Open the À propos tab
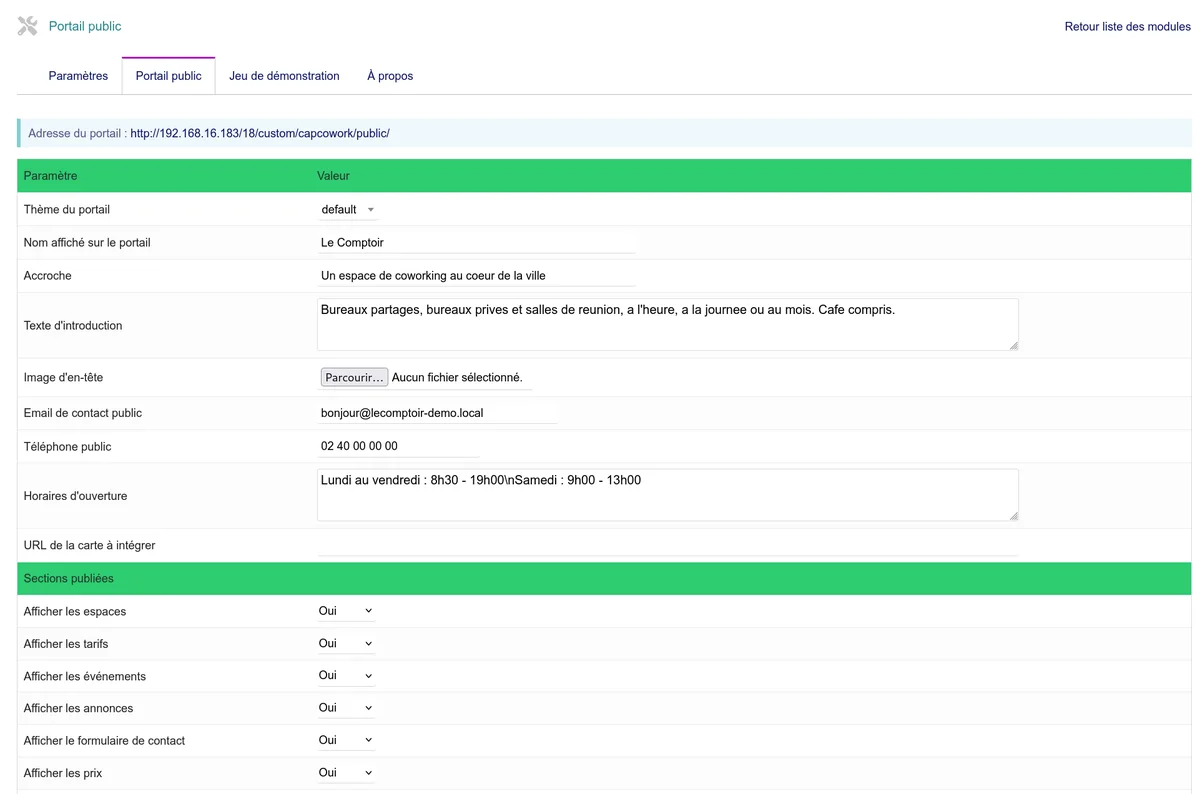The height and width of the screenshot is (794, 1200). tap(390, 76)
